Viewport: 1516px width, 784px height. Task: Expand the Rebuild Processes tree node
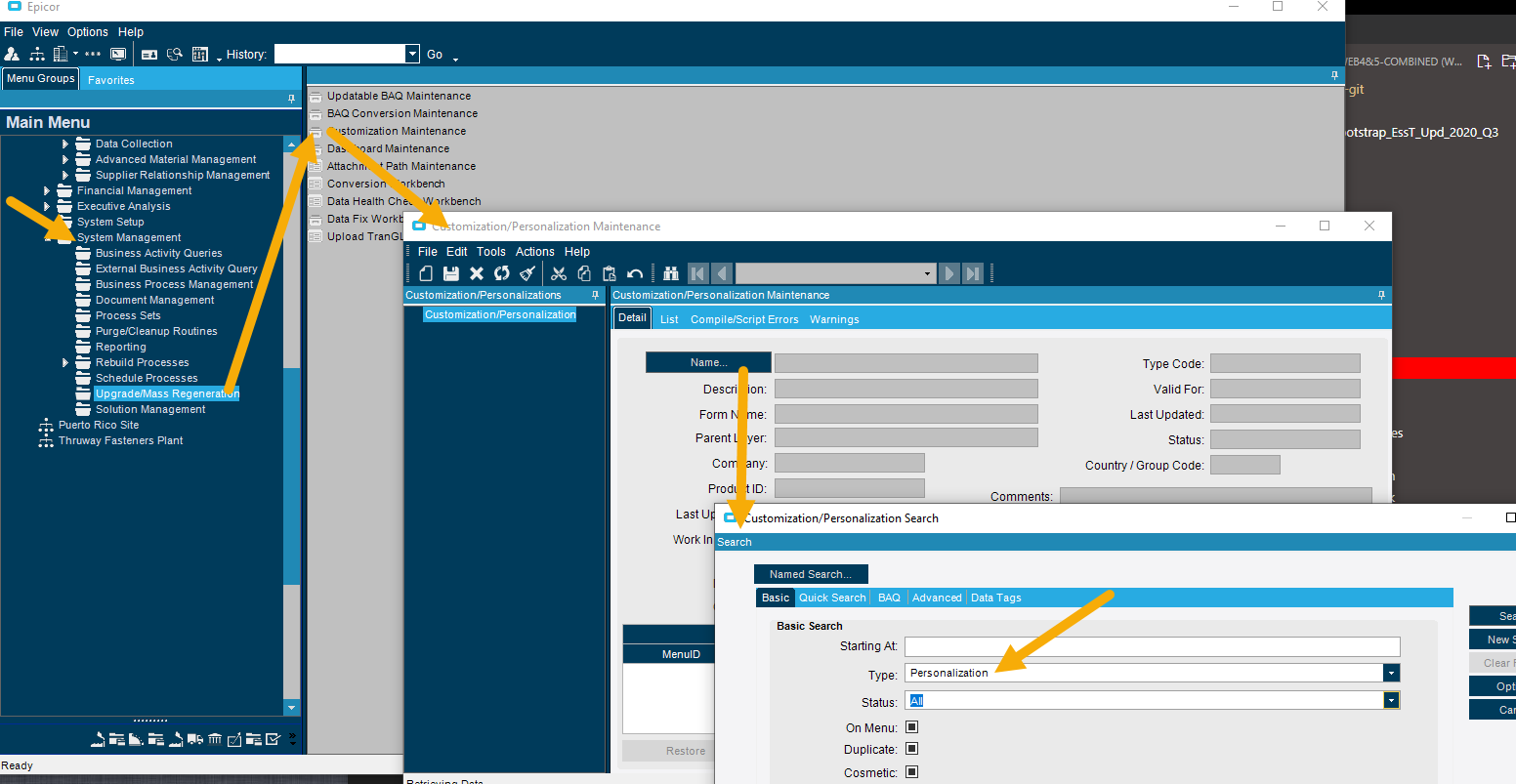point(65,363)
